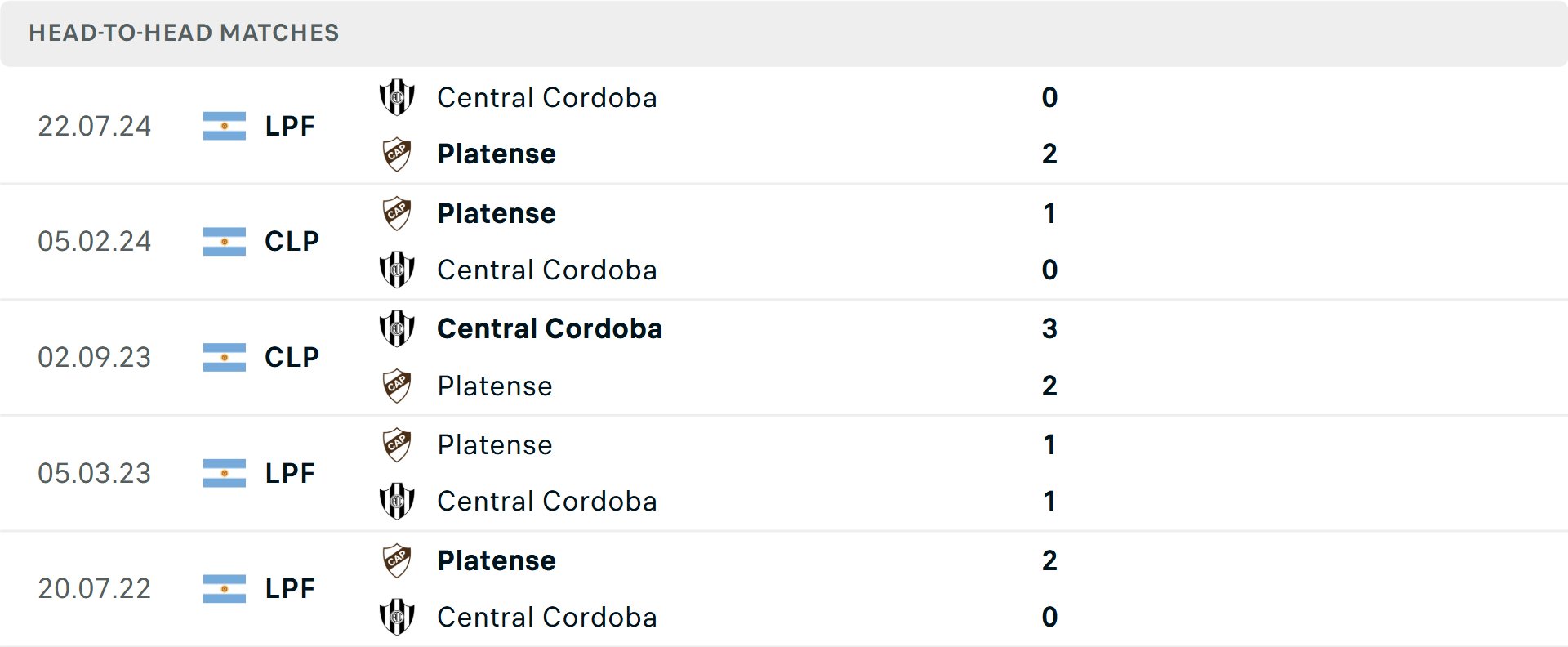
Task: Click the Argentina flag in the 02.09.23 row
Action: [x=224, y=357]
